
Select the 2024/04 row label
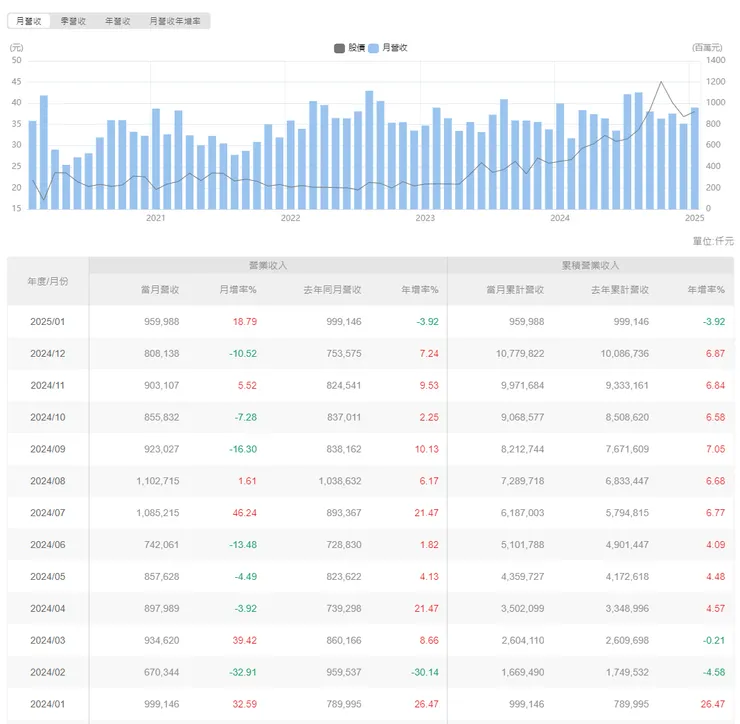tap(48, 608)
